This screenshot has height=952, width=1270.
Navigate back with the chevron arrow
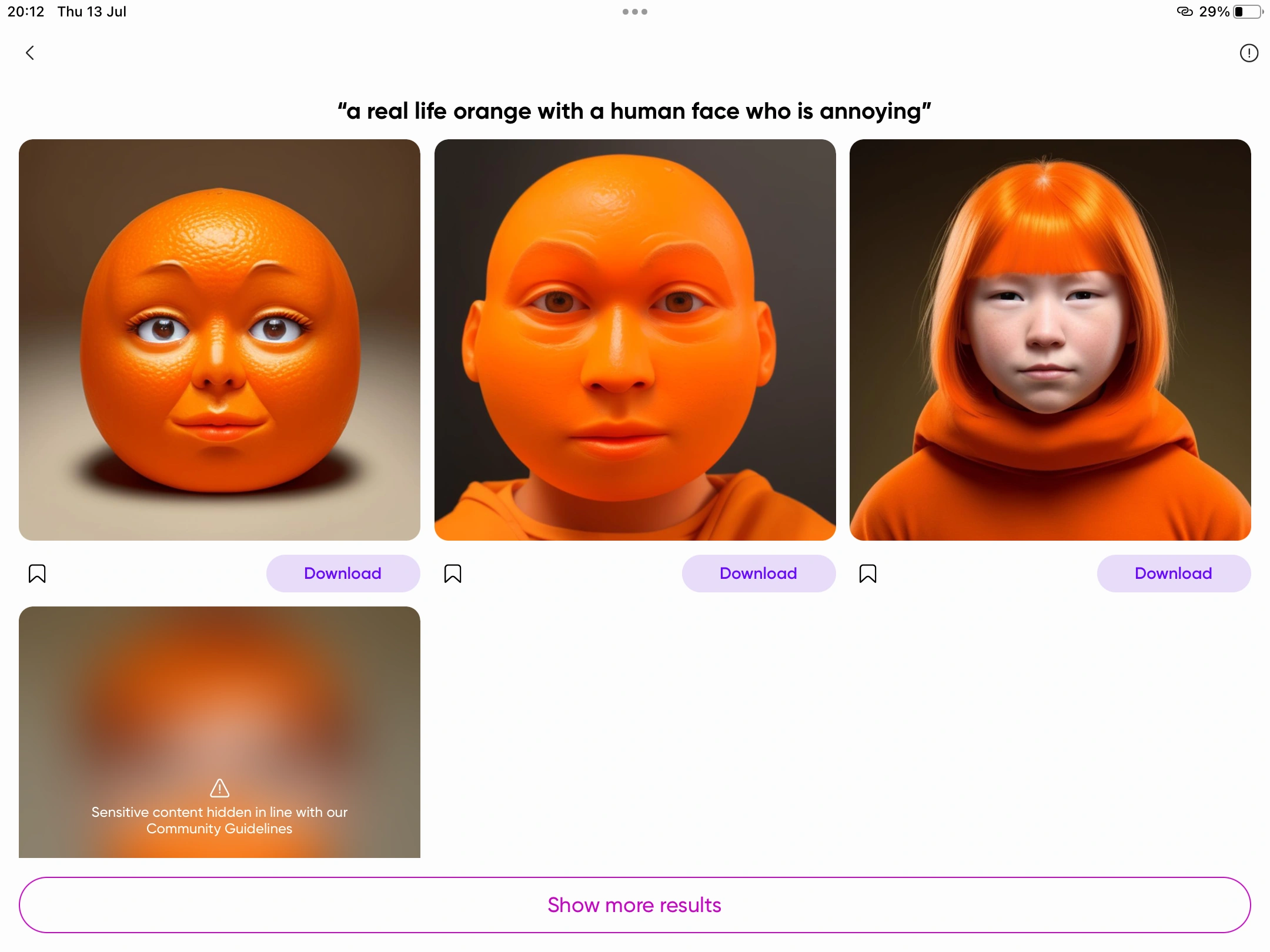click(30, 53)
